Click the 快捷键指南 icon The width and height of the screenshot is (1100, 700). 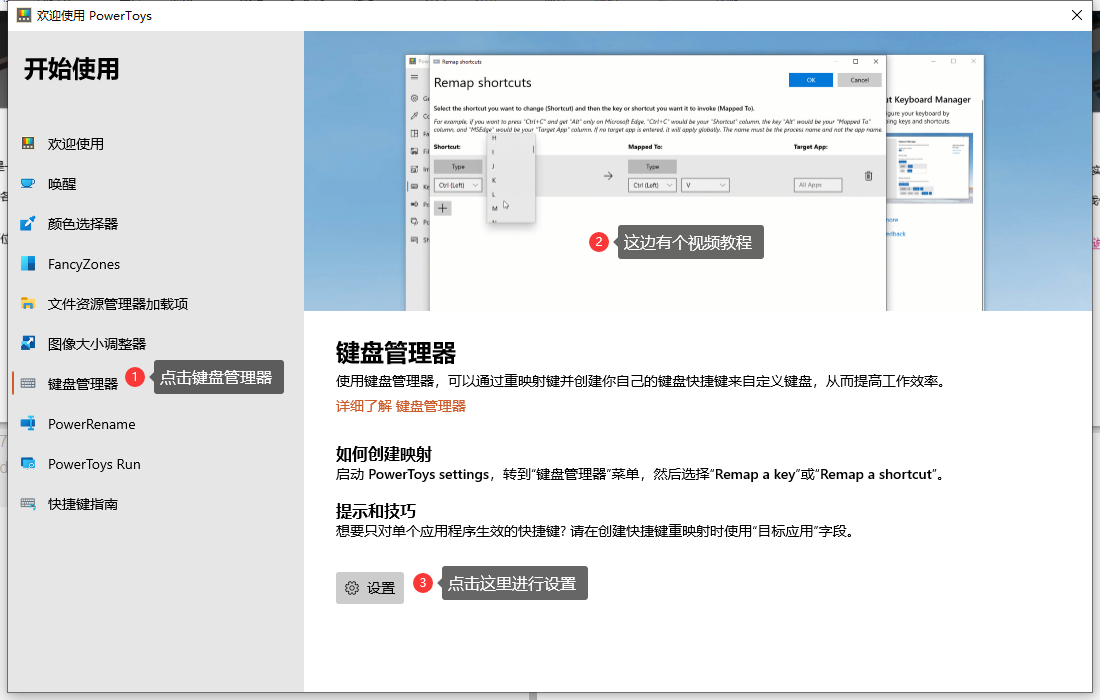coord(28,504)
